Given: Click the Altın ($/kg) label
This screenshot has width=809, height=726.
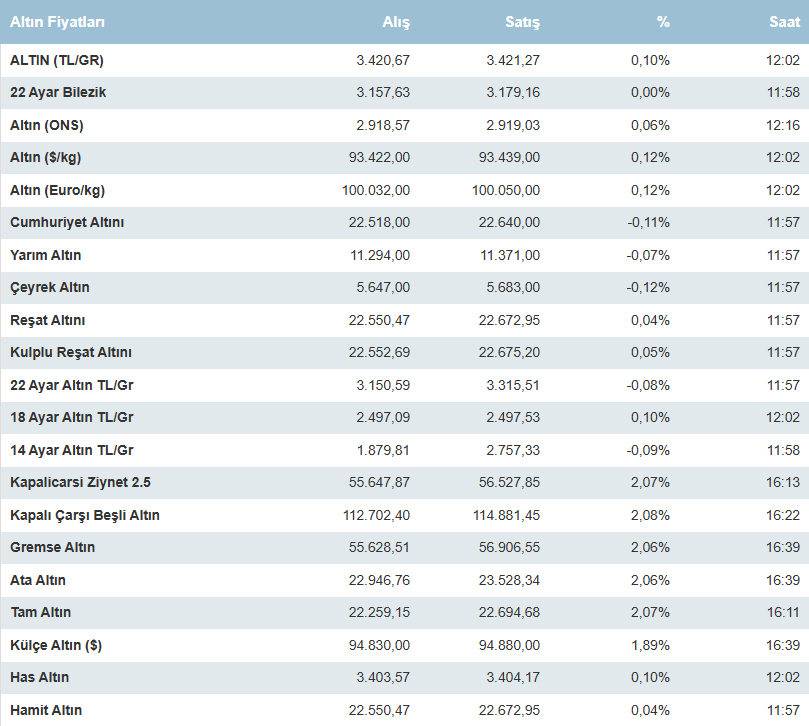Looking at the screenshot, I should point(48,157).
